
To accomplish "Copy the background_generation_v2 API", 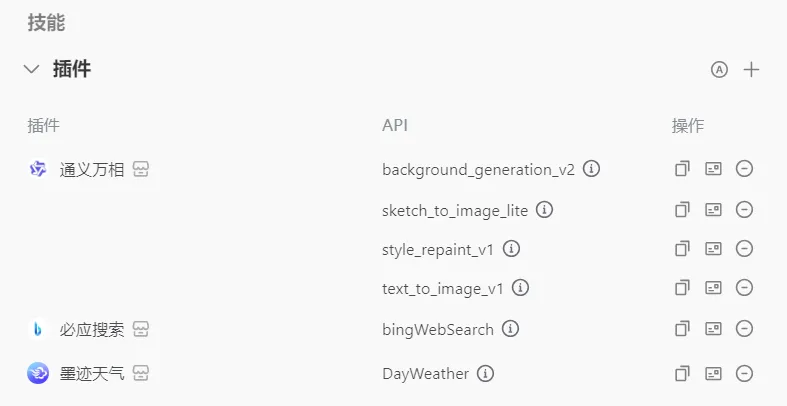I will click(x=682, y=169).
